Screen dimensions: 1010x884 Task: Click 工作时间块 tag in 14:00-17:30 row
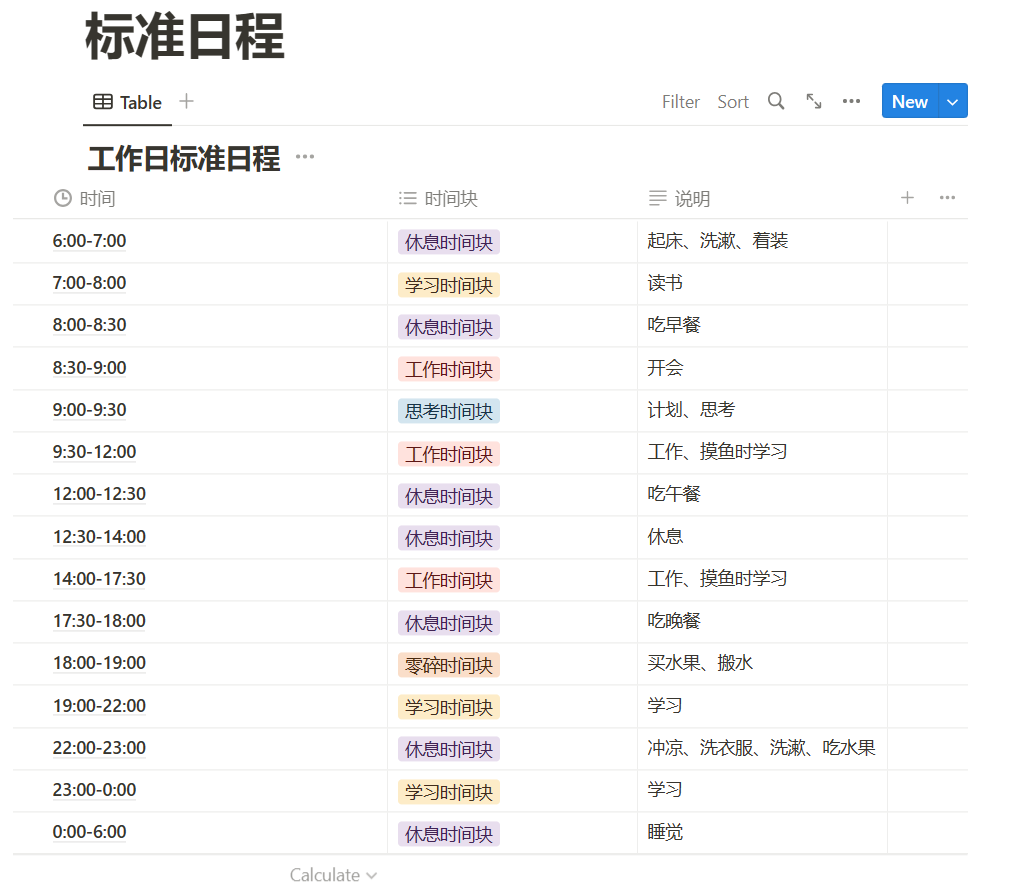pyautogui.click(x=449, y=580)
